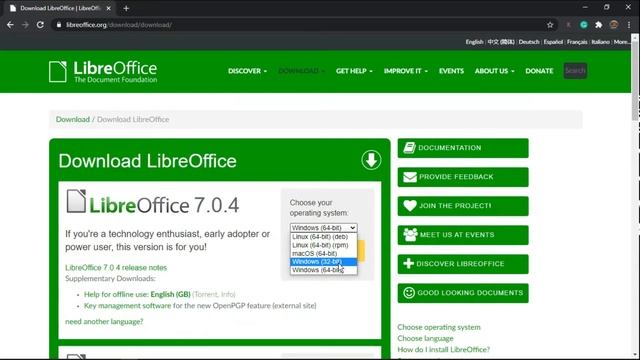Expand the IMPROVE IT menu
This screenshot has height=360, width=640.
coord(406,71)
